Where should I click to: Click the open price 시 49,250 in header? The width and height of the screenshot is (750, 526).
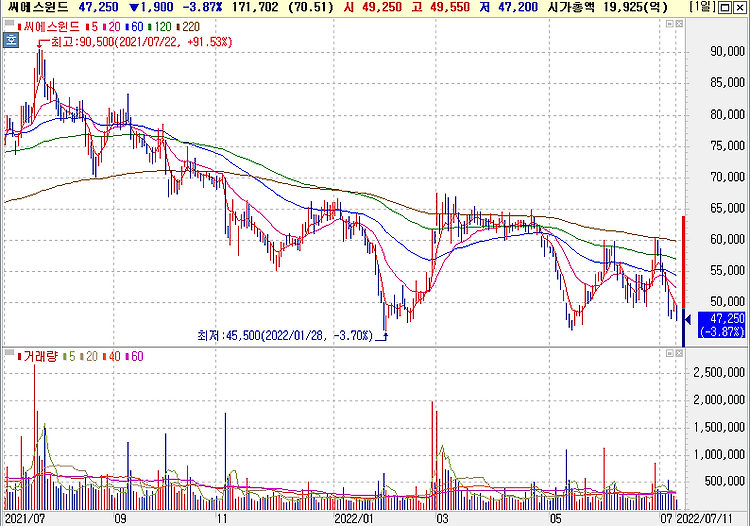point(373,7)
